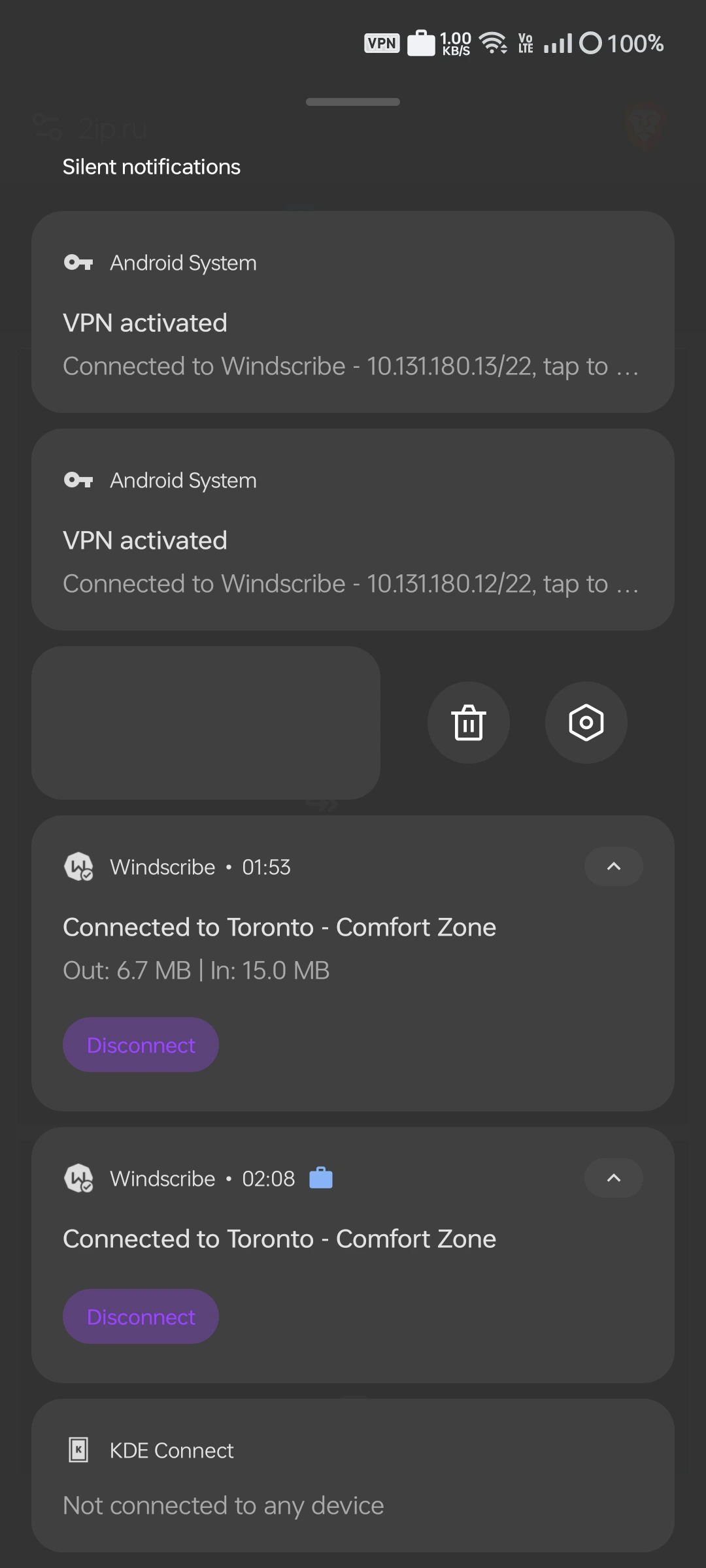Open VPN notification for 10.131.180.12/22
Viewport: 706px width, 1568px height.
click(x=353, y=562)
